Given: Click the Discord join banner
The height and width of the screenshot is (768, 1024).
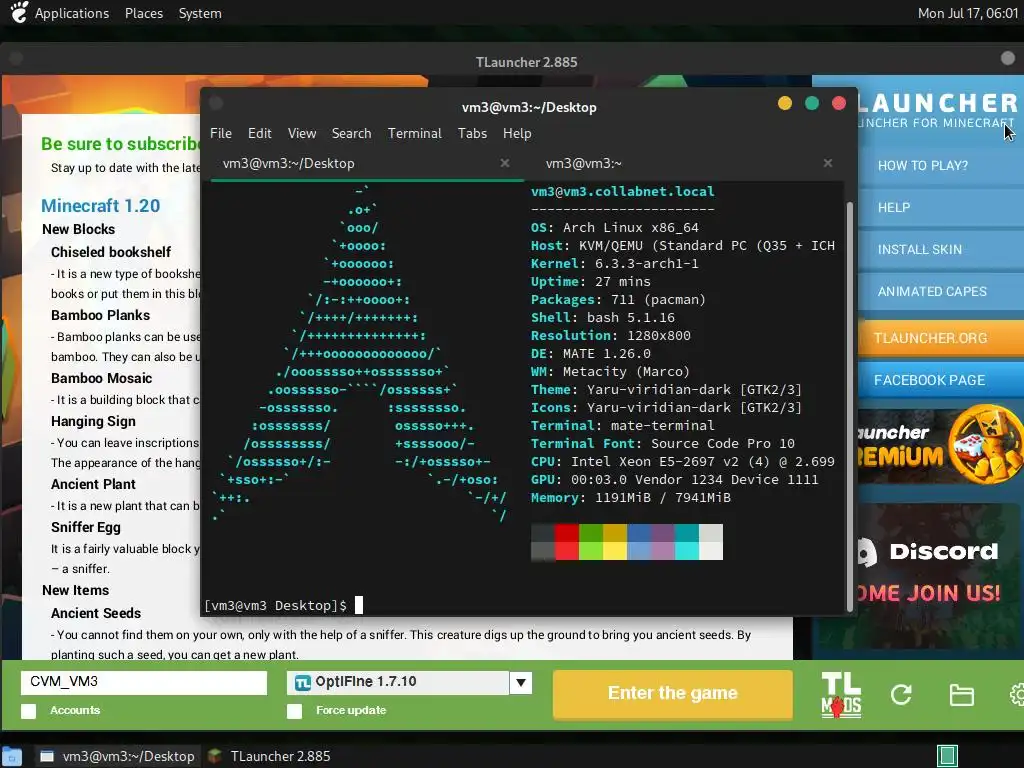Looking at the screenshot, I should click(939, 575).
